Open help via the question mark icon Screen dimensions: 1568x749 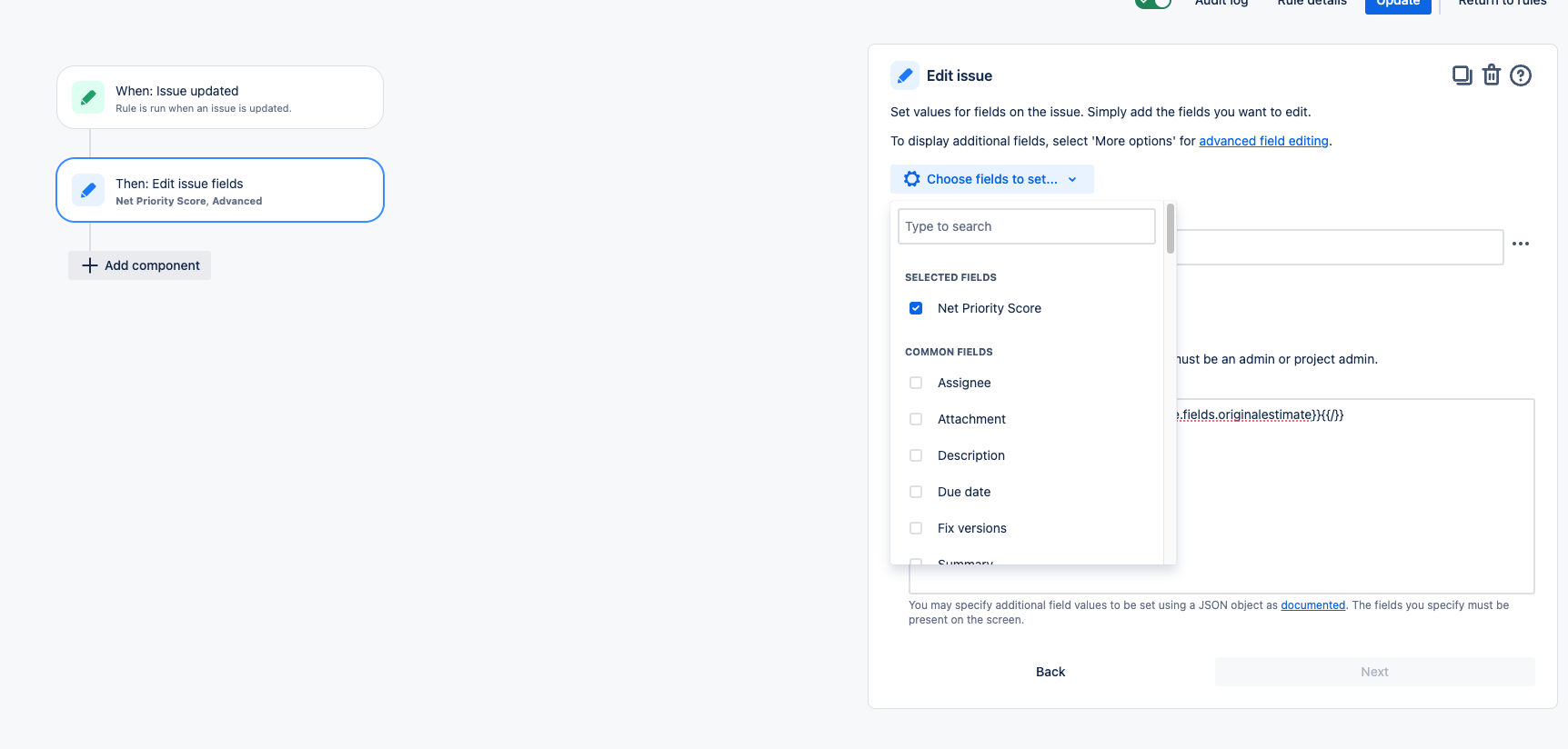(x=1521, y=75)
